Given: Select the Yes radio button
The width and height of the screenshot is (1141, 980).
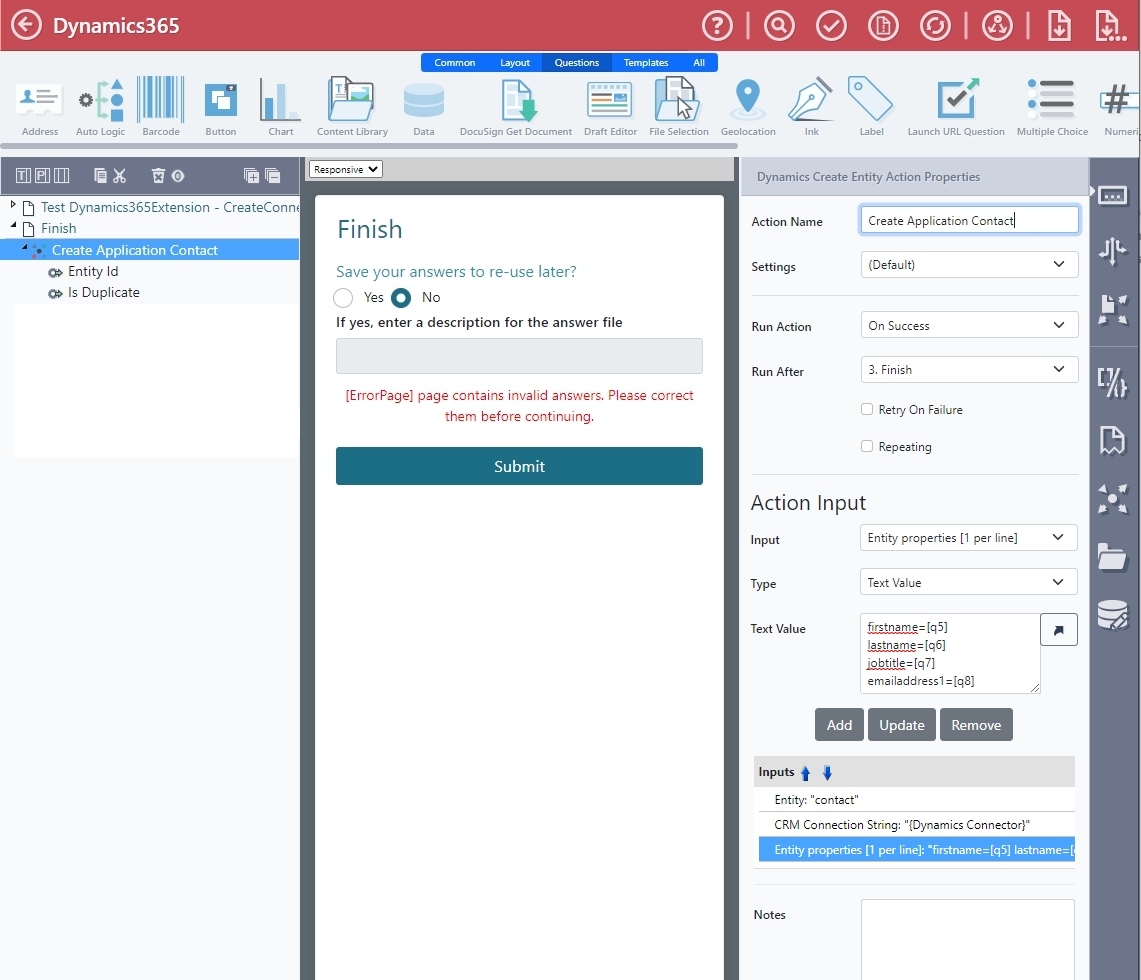Looking at the screenshot, I should (x=343, y=298).
